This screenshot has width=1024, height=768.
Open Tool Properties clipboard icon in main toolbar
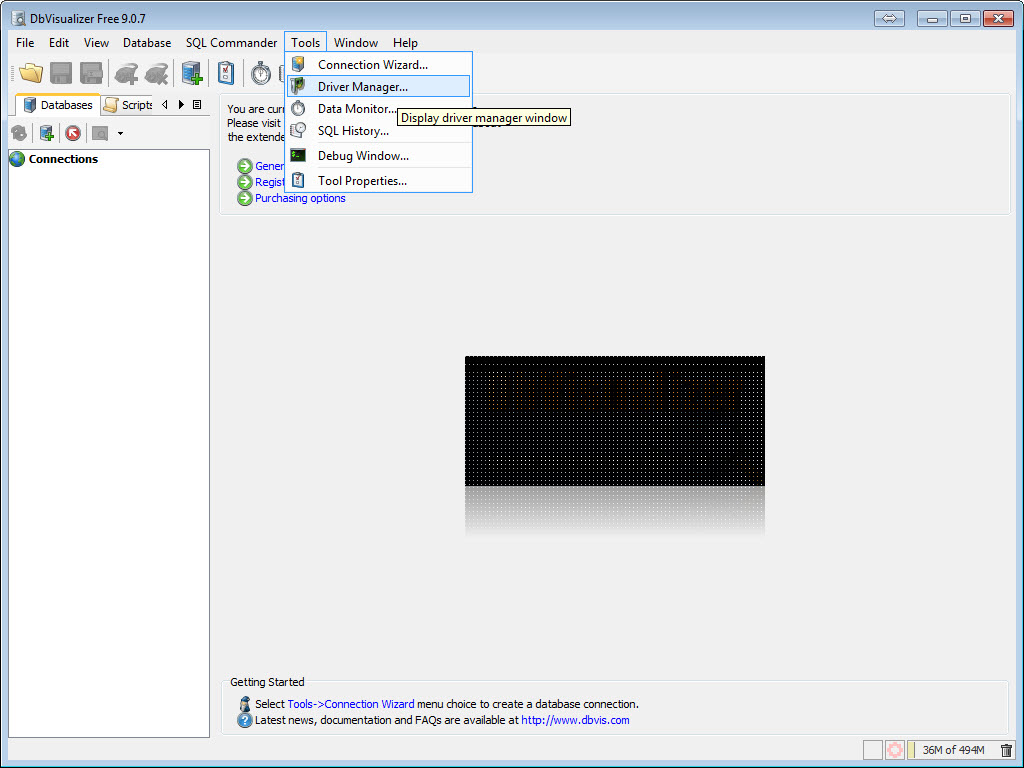(x=226, y=73)
